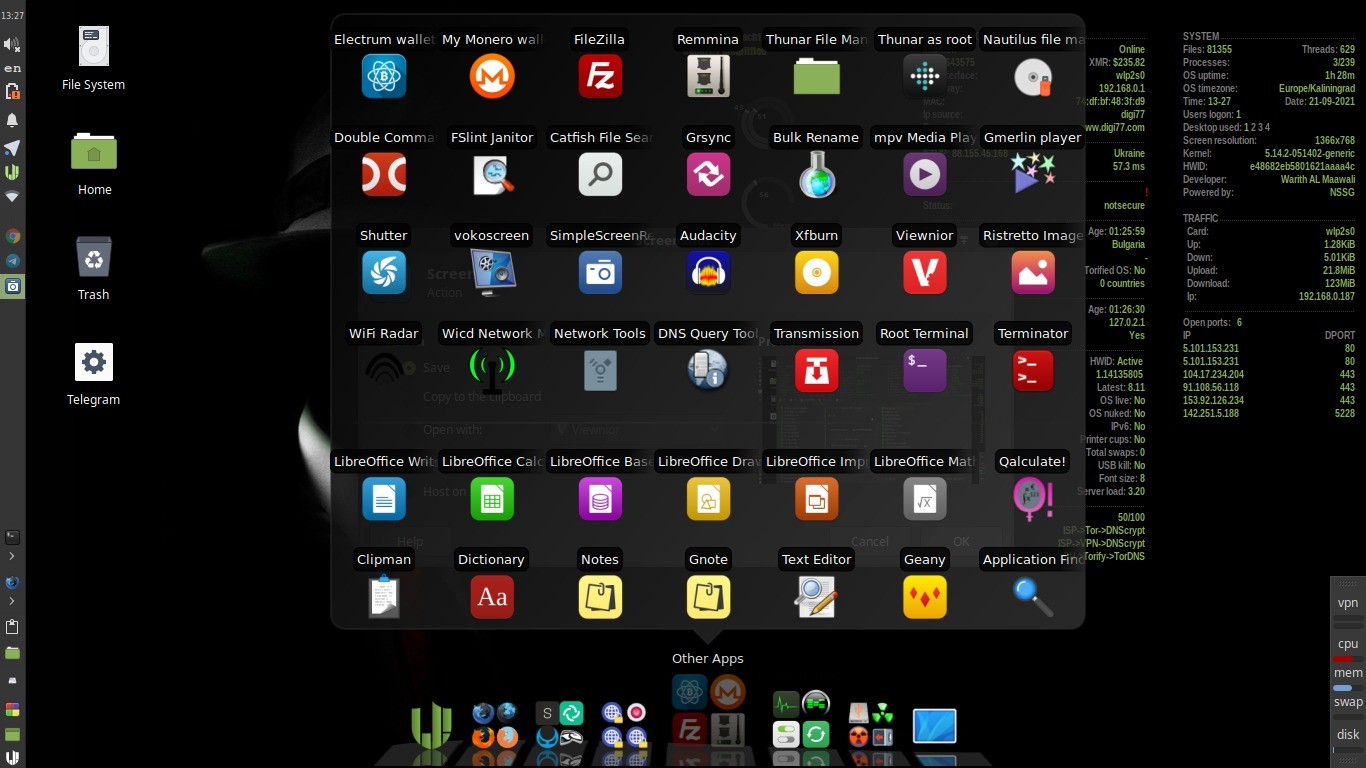The height and width of the screenshot is (768, 1366).
Task: Open the Xfburn disc burning icon
Action: [x=816, y=272]
